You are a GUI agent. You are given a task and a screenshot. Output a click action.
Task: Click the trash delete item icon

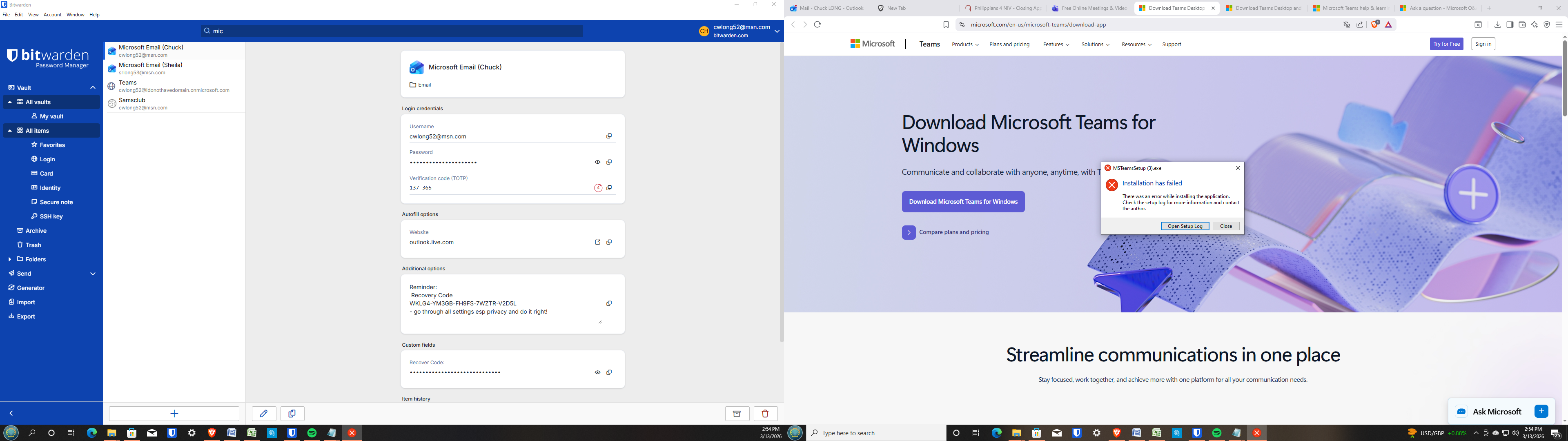[x=765, y=414]
